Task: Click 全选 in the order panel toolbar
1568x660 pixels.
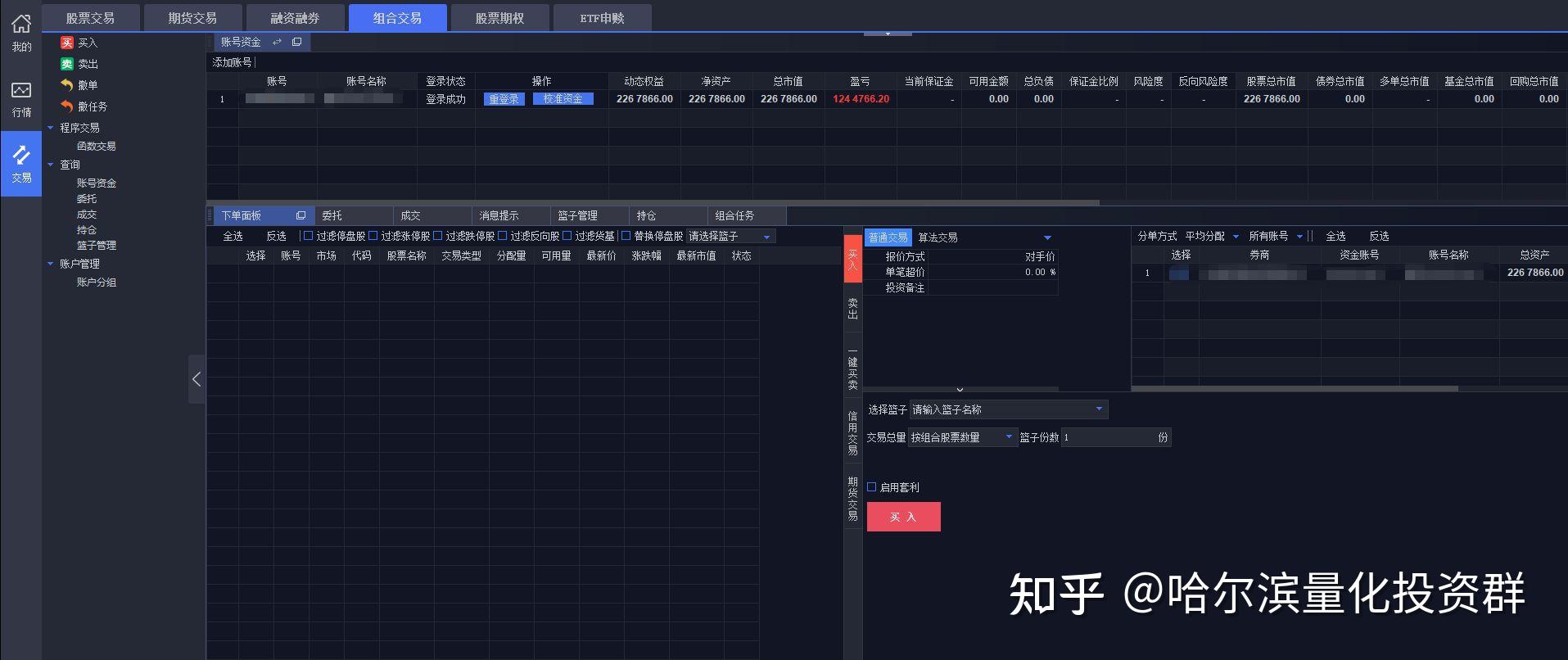Action: [x=233, y=236]
